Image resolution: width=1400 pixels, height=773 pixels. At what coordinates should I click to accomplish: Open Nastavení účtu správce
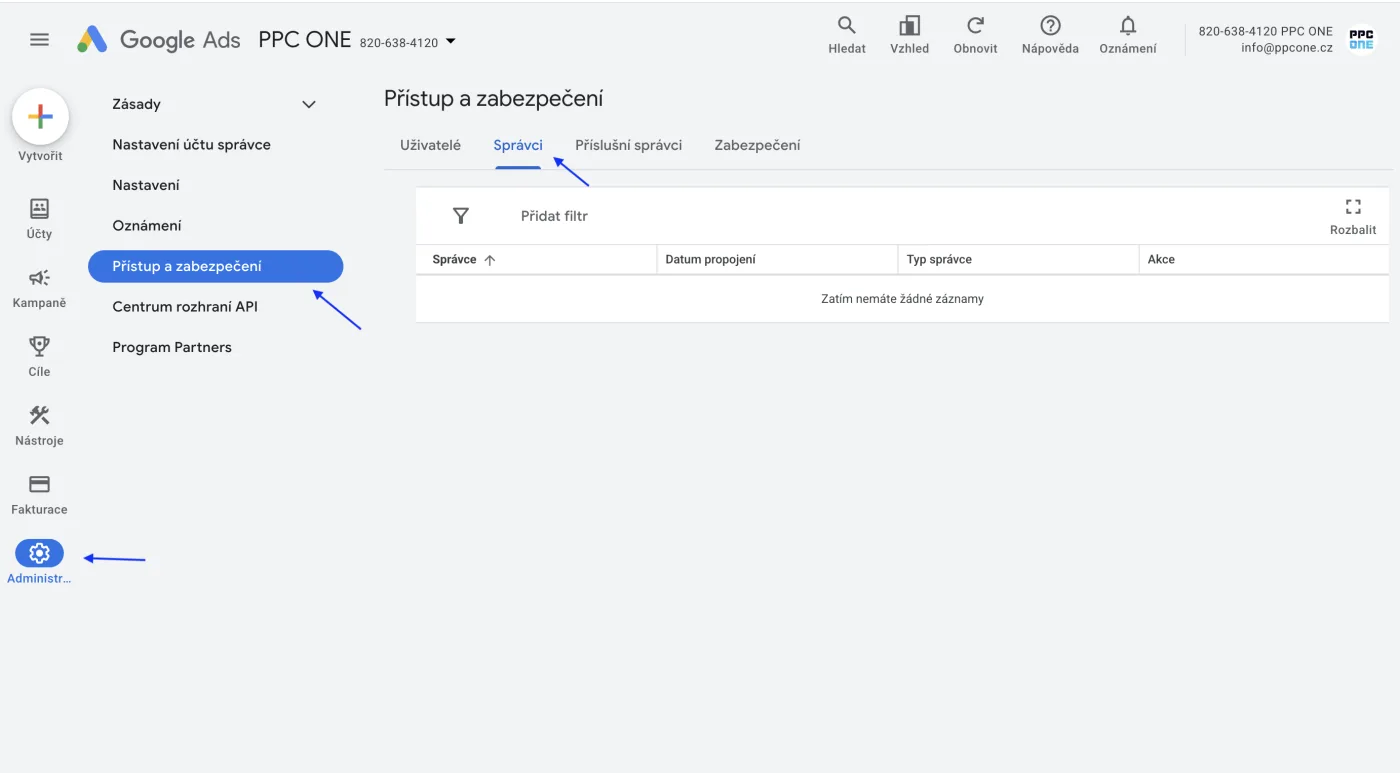pos(191,145)
